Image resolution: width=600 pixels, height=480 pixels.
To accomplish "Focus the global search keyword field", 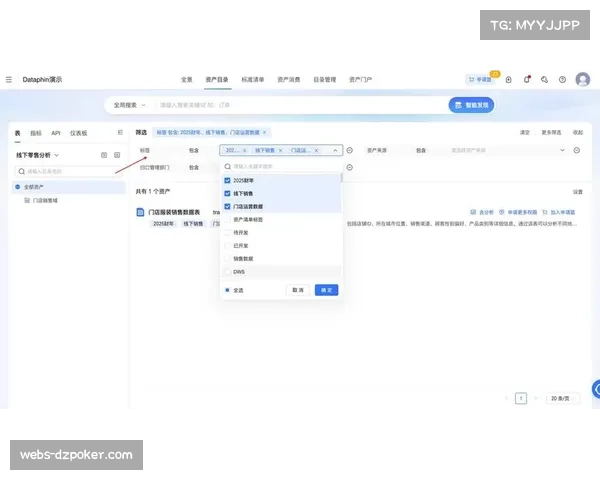I will tap(301, 105).
